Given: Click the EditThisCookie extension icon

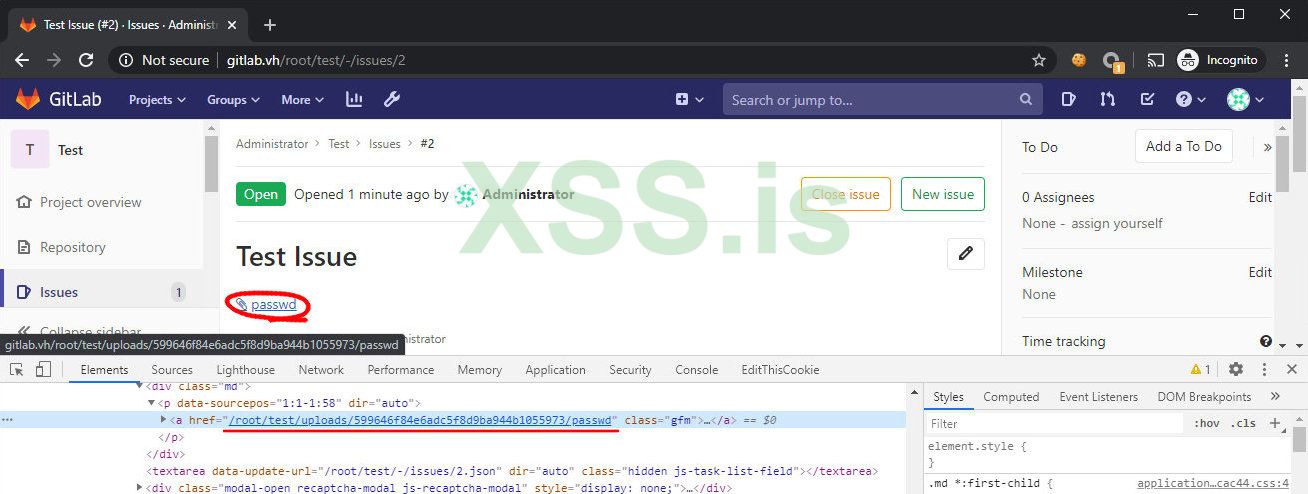Looking at the screenshot, I should point(1079,60).
